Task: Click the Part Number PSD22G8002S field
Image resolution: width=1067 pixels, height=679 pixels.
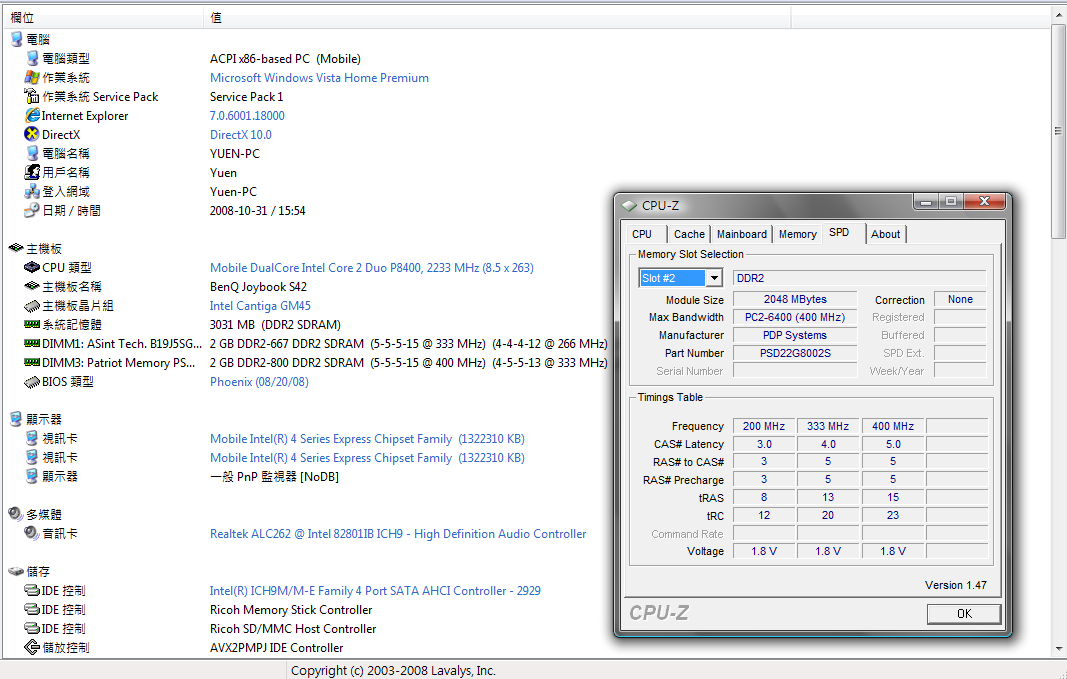Action: (795, 353)
